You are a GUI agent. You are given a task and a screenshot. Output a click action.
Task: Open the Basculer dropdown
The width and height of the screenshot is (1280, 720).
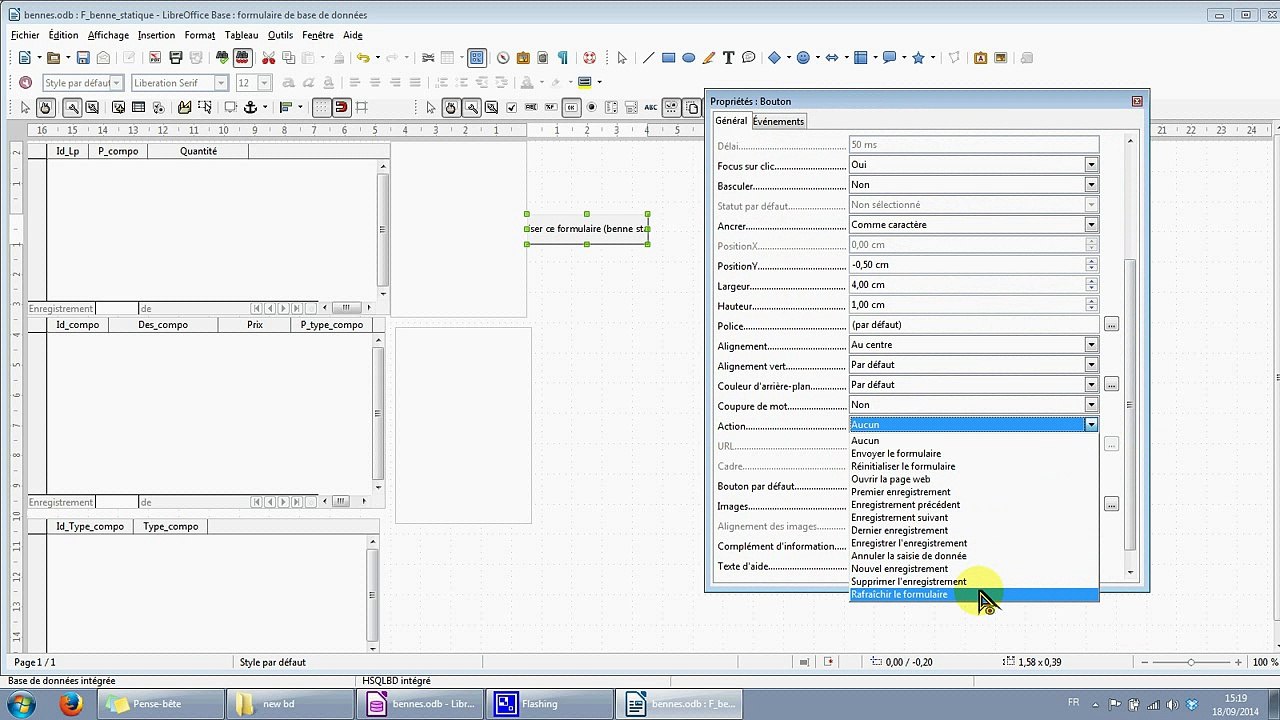point(1091,185)
